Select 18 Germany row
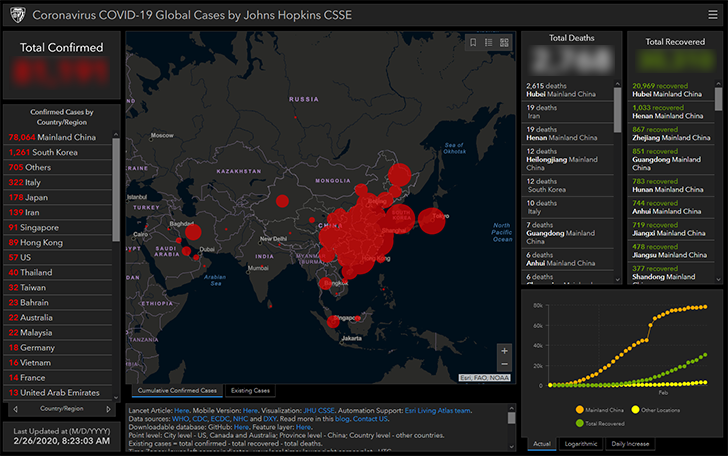 pos(58,347)
